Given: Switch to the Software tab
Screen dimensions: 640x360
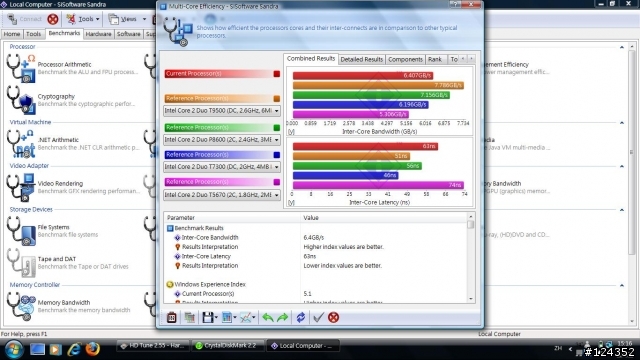Looking at the screenshot, I should 129,34.
